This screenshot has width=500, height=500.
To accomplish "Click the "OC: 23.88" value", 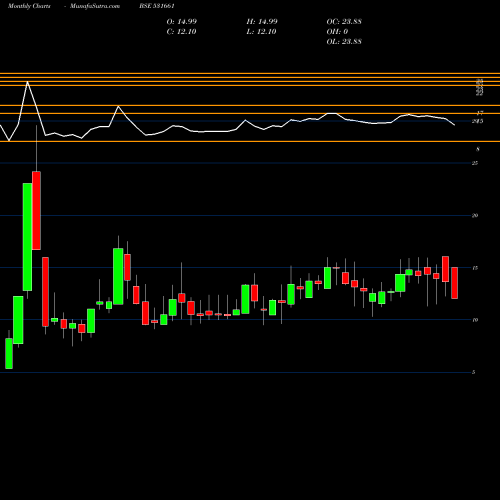I will (x=344, y=22).
